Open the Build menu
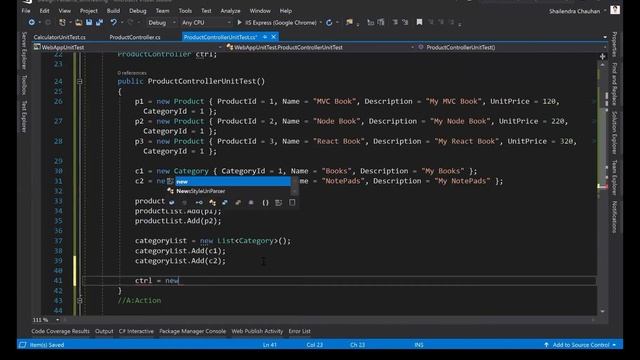640x360 pixels. [x=113, y=11]
